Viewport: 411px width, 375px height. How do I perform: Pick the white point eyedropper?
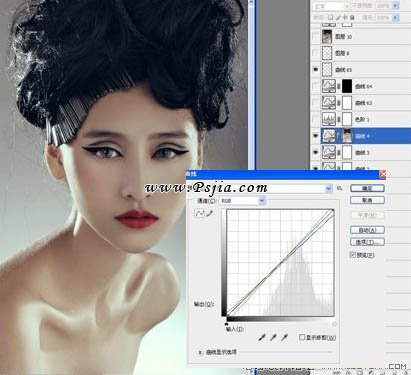pyautogui.click(x=284, y=338)
